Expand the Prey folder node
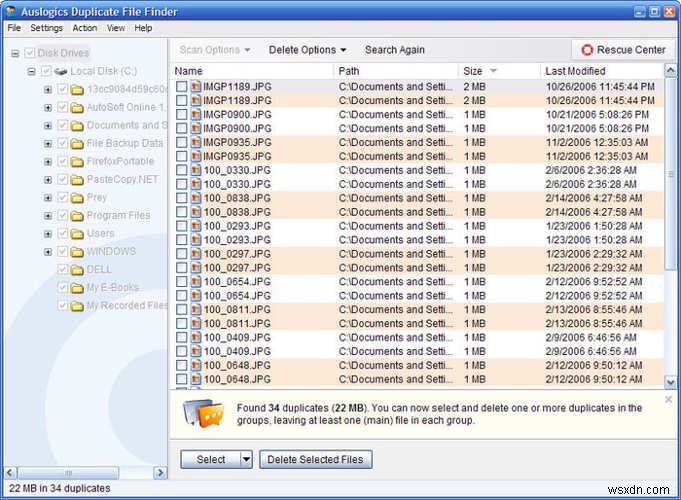The image size is (681, 500). coord(48,198)
